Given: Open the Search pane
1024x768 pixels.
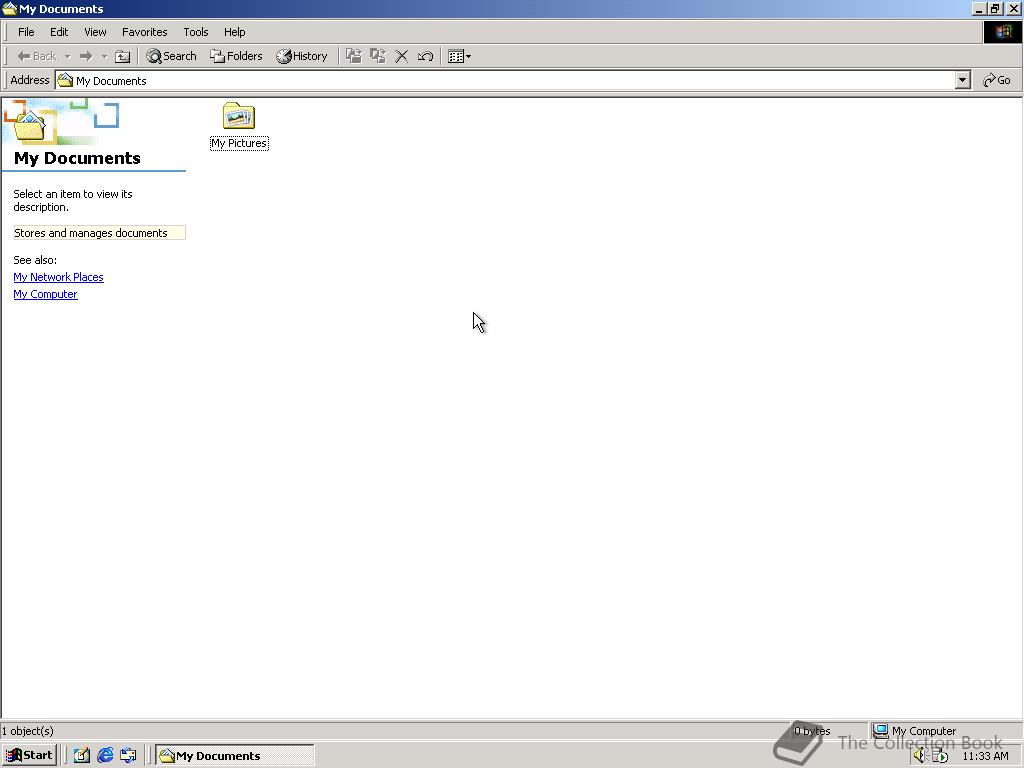Looking at the screenshot, I should click(171, 56).
